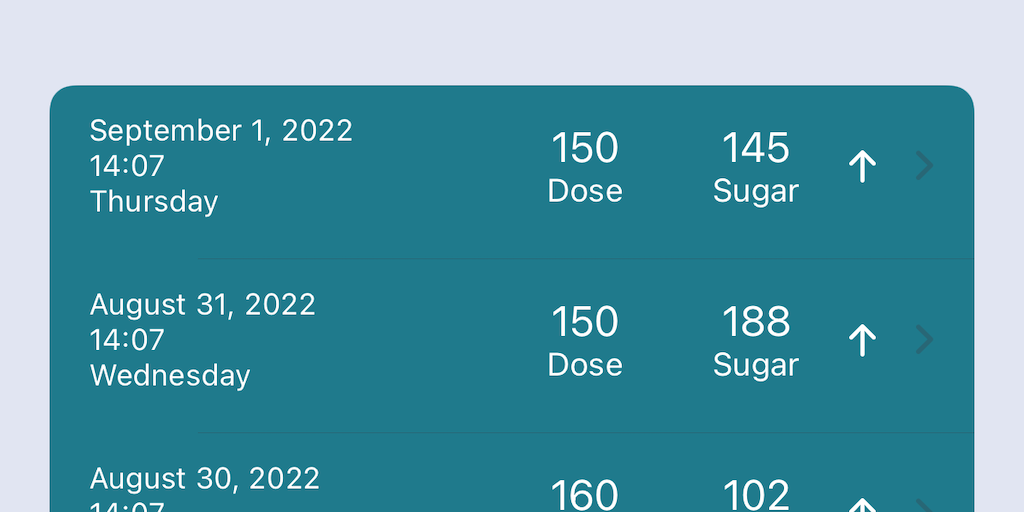Open the August 30, 2022 log entry

[205, 479]
